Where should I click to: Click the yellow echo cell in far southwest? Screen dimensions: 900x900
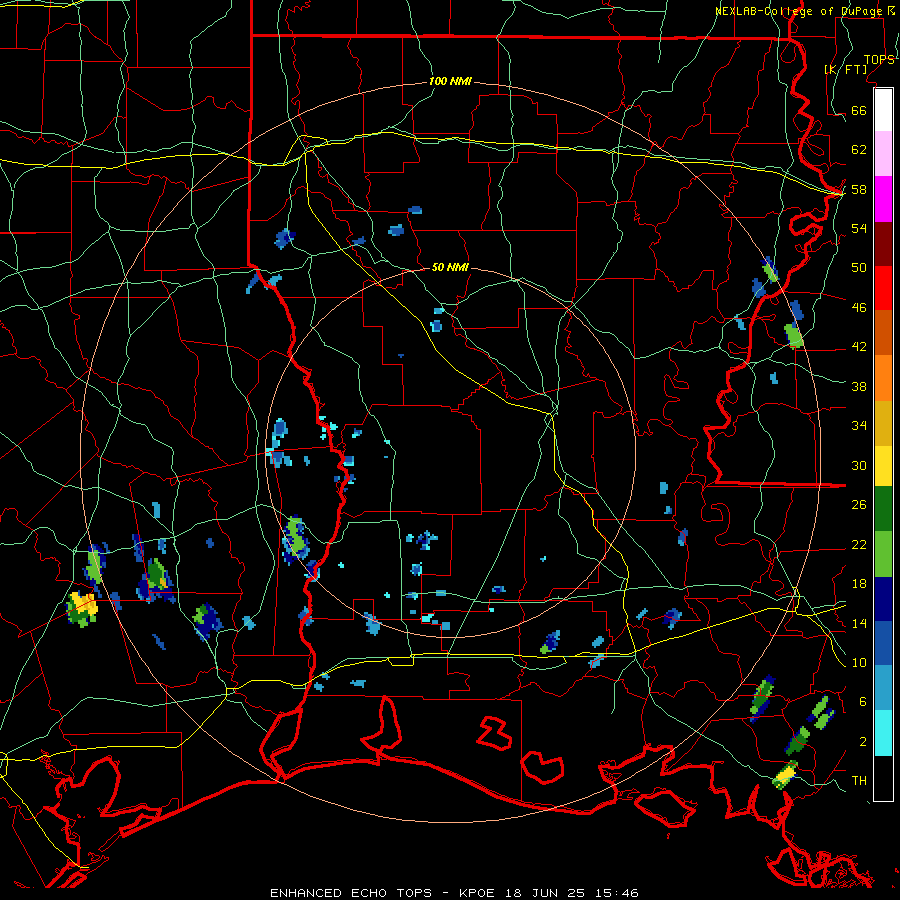click(x=82, y=608)
